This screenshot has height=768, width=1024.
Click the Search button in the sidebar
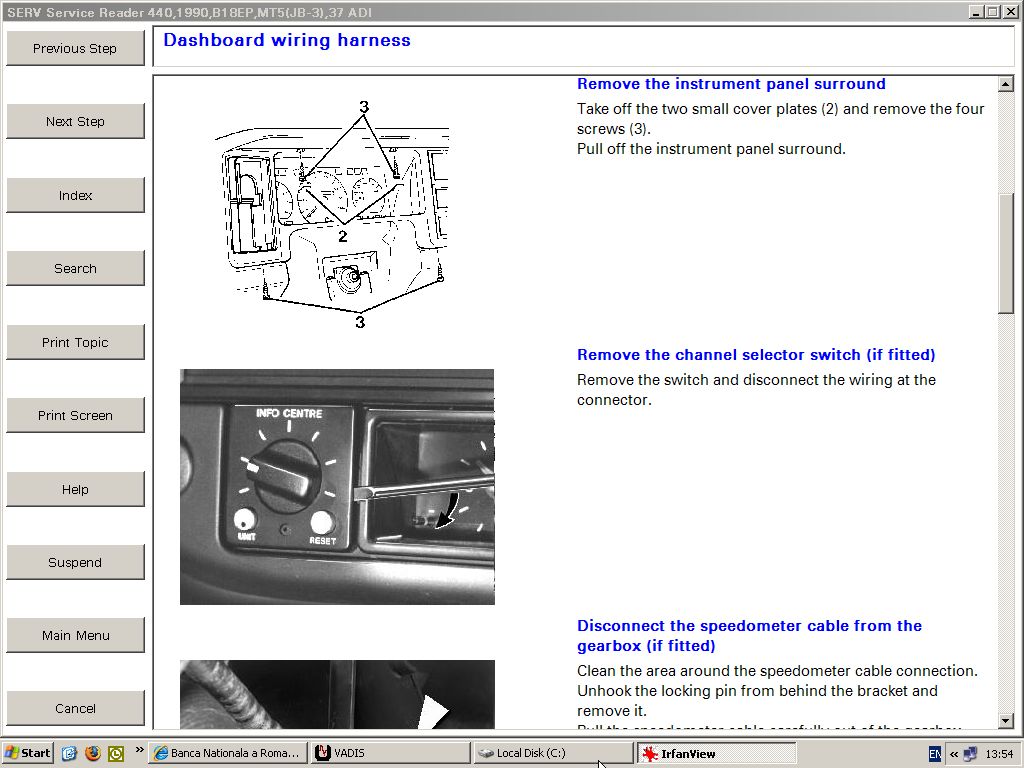[x=75, y=268]
